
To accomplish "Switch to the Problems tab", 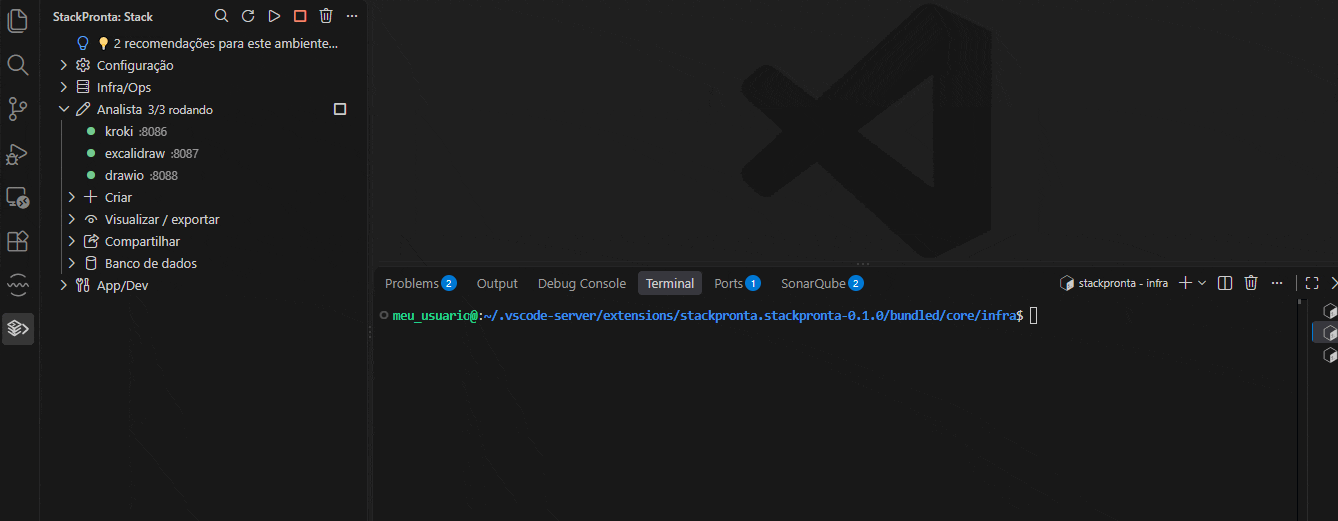I will coord(421,283).
